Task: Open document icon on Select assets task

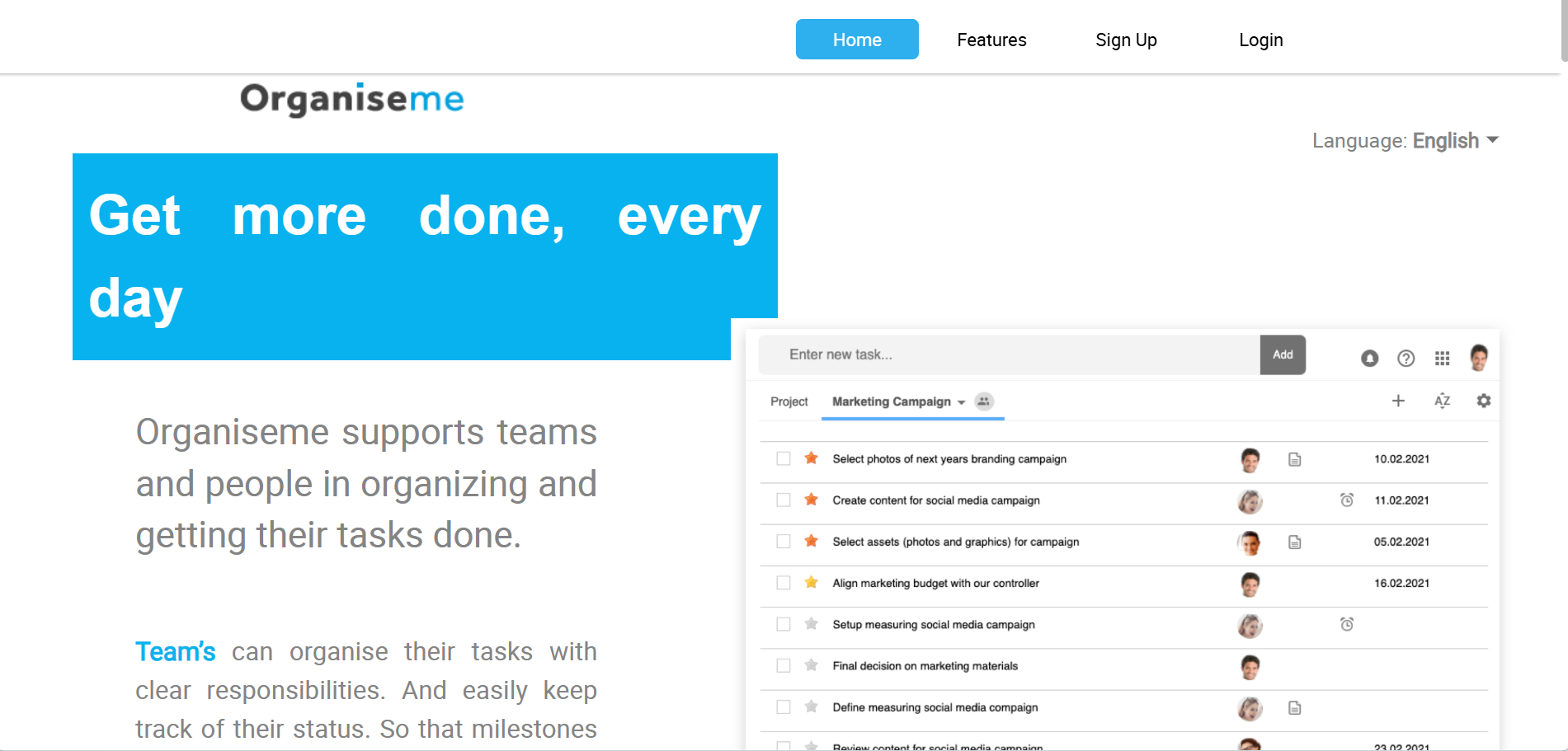Action: pyautogui.click(x=1295, y=542)
